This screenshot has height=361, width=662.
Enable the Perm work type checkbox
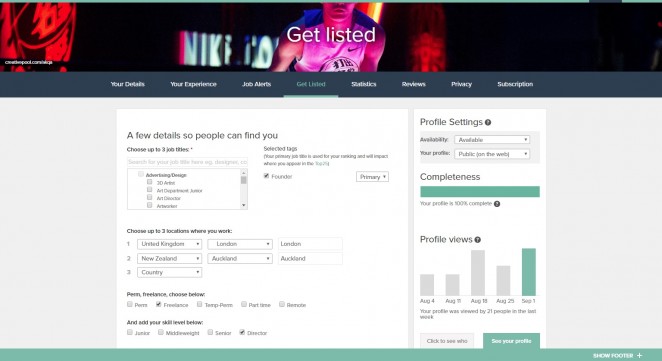click(x=130, y=304)
